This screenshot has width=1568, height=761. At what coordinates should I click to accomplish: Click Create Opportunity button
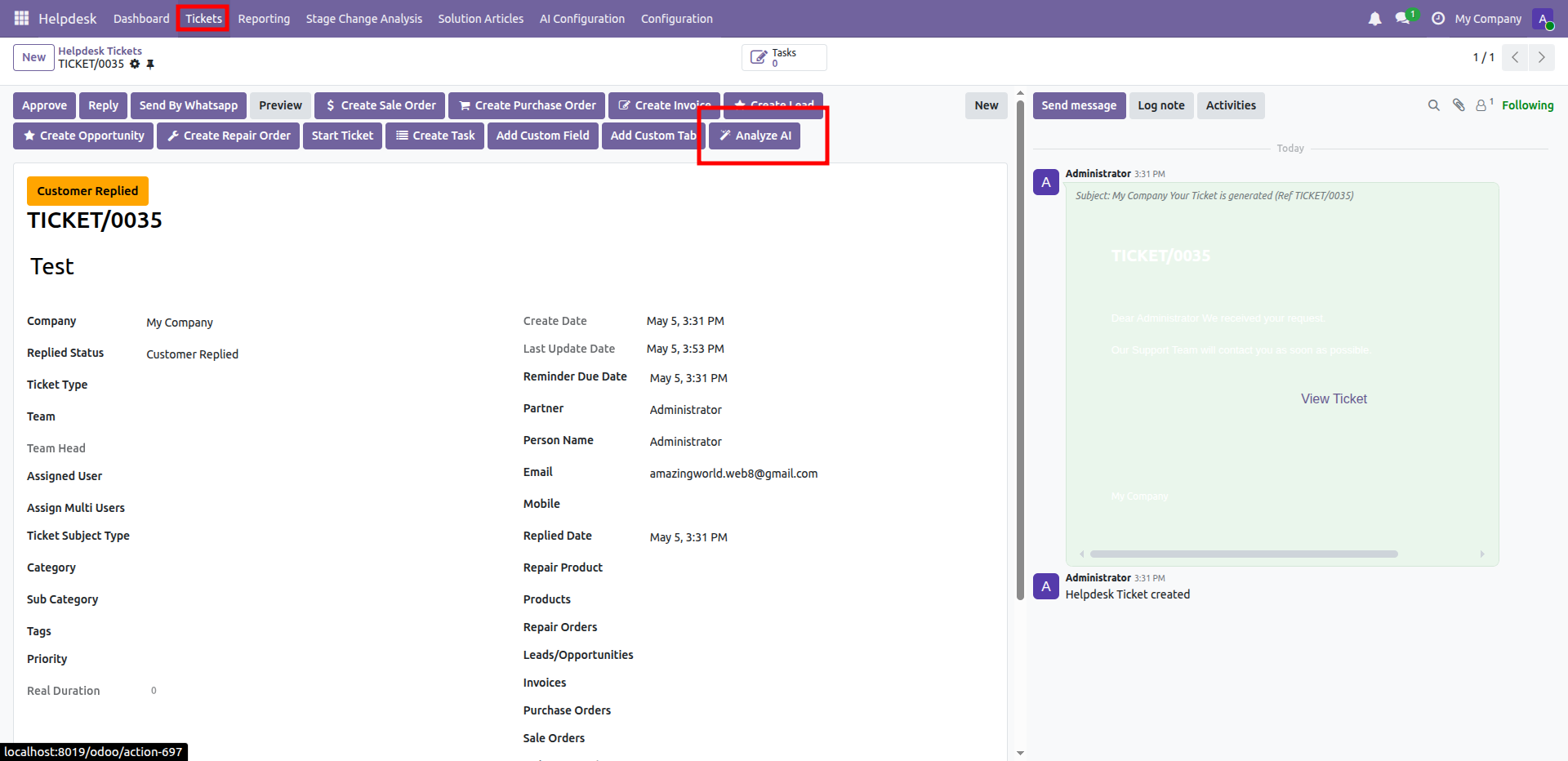83,136
